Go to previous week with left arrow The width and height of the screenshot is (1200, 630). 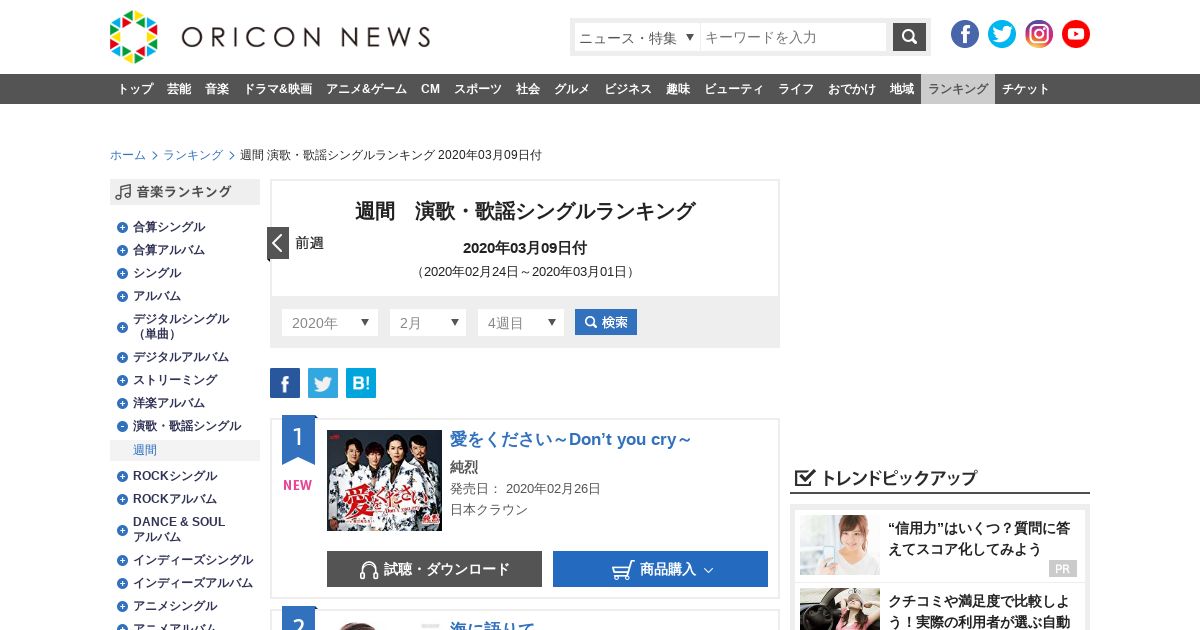pyautogui.click(x=278, y=243)
